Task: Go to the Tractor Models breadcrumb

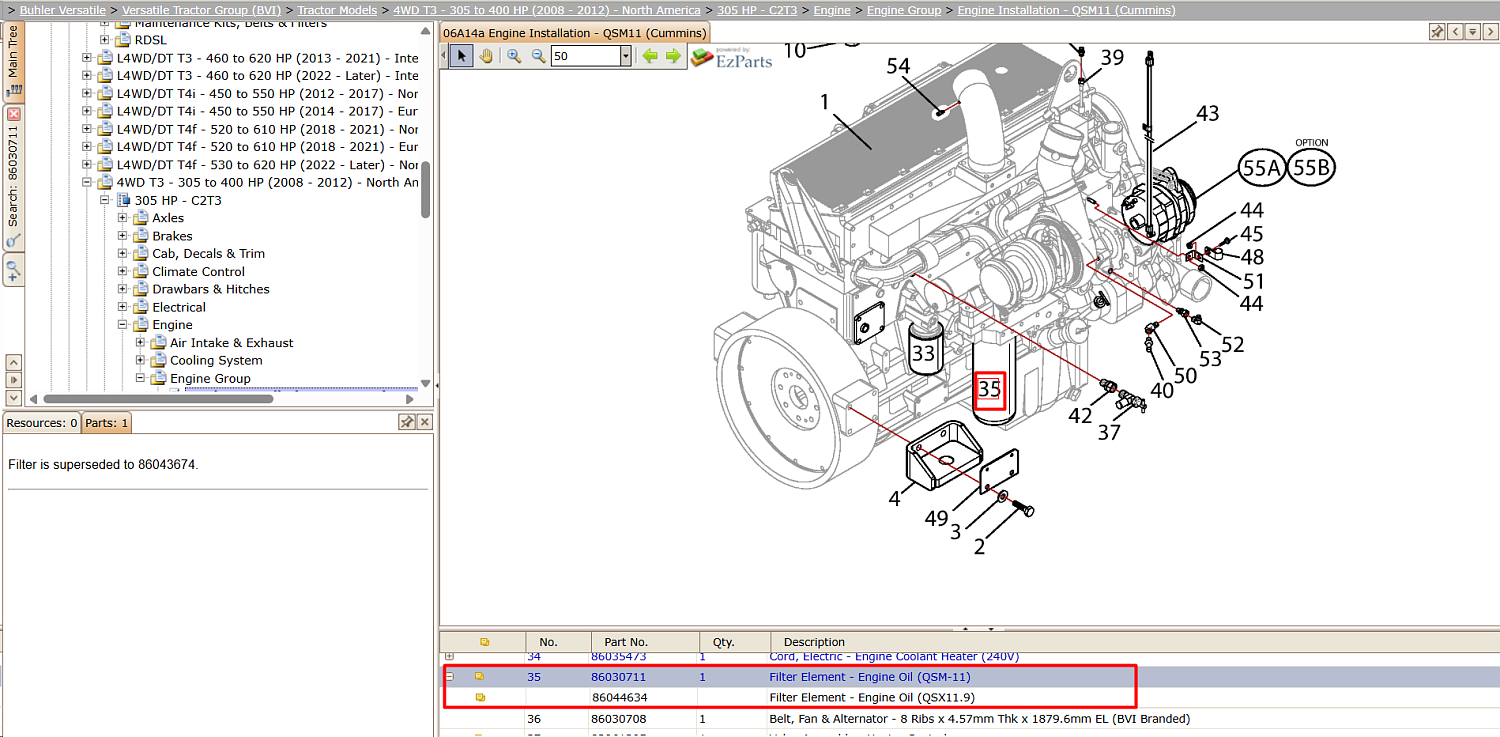Action: coord(337,10)
